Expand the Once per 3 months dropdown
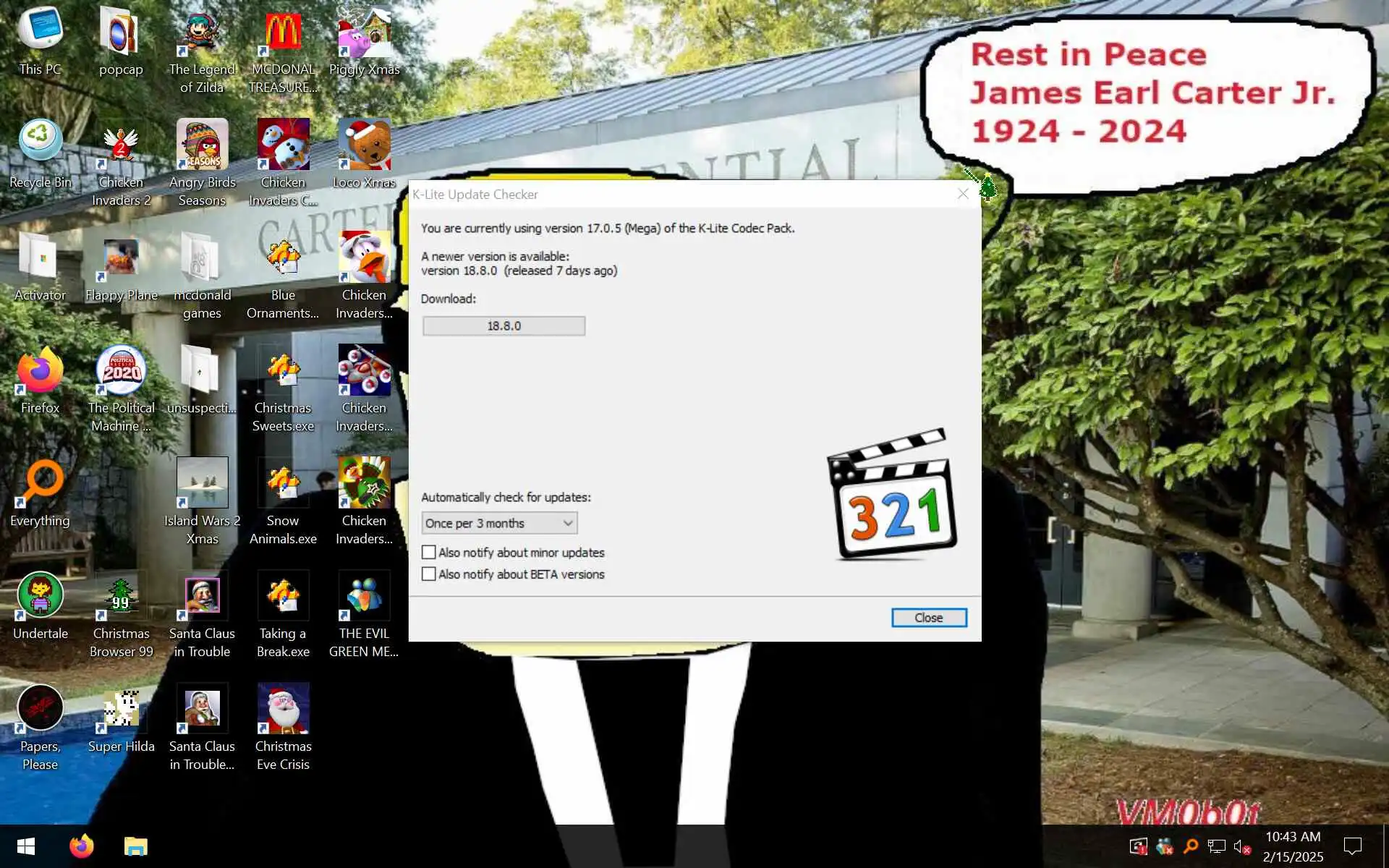 click(x=499, y=523)
